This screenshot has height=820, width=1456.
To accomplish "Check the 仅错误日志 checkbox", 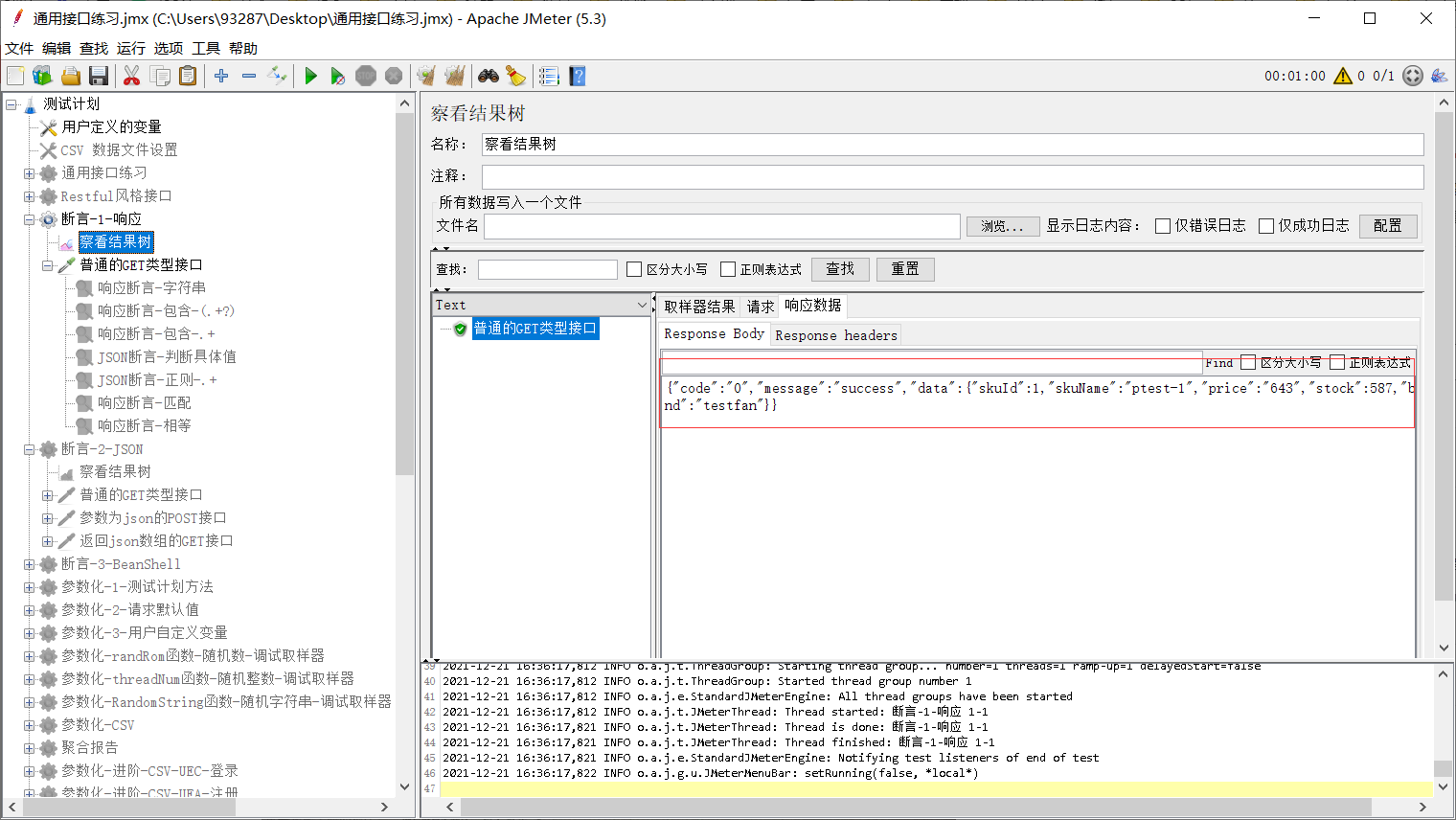I will [1163, 226].
